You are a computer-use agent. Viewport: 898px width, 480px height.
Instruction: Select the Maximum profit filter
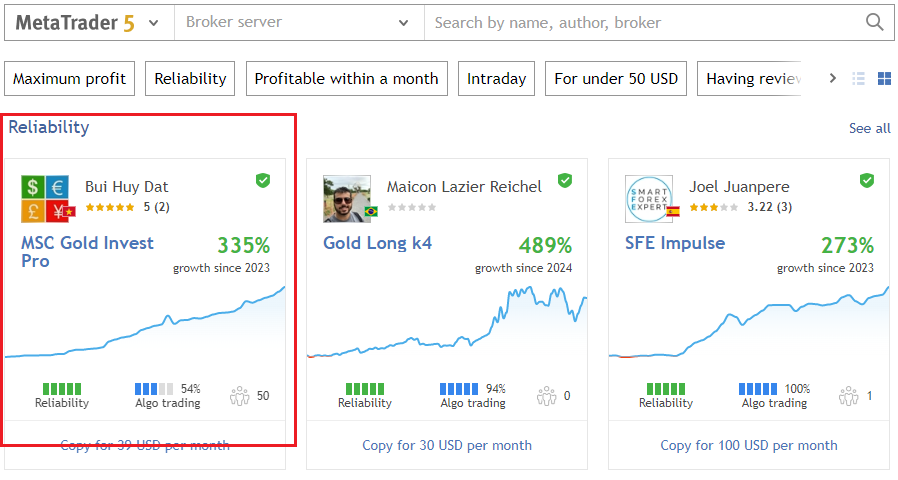point(69,78)
